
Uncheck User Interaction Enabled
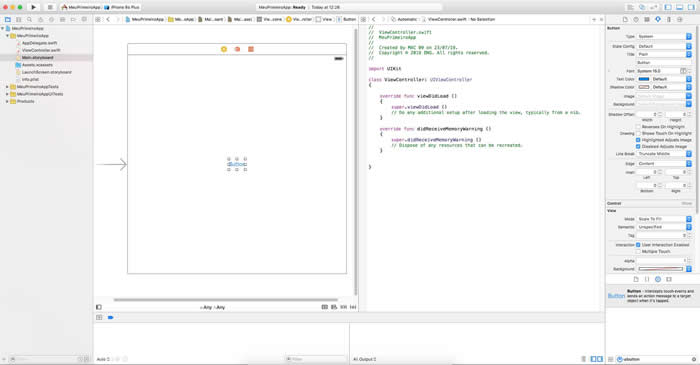(638, 245)
